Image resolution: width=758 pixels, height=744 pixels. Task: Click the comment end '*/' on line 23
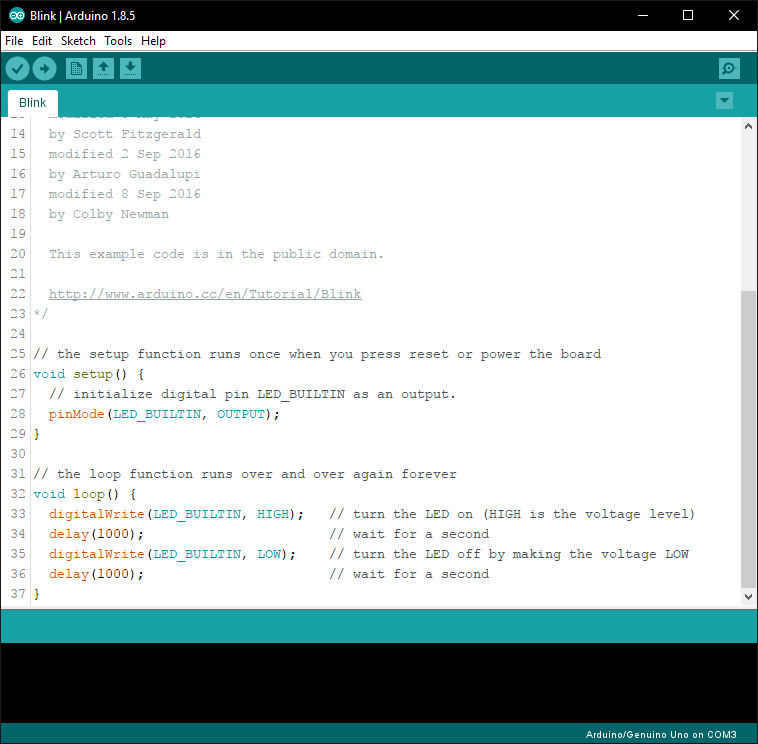pyautogui.click(x=41, y=314)
